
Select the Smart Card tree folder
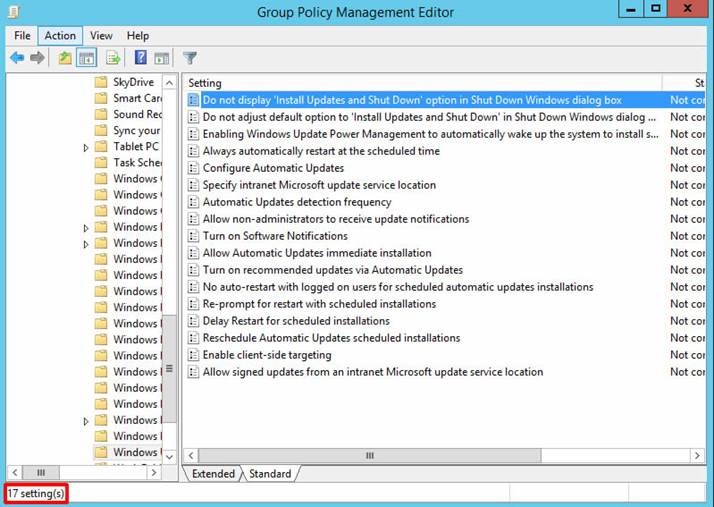(137, 98)
